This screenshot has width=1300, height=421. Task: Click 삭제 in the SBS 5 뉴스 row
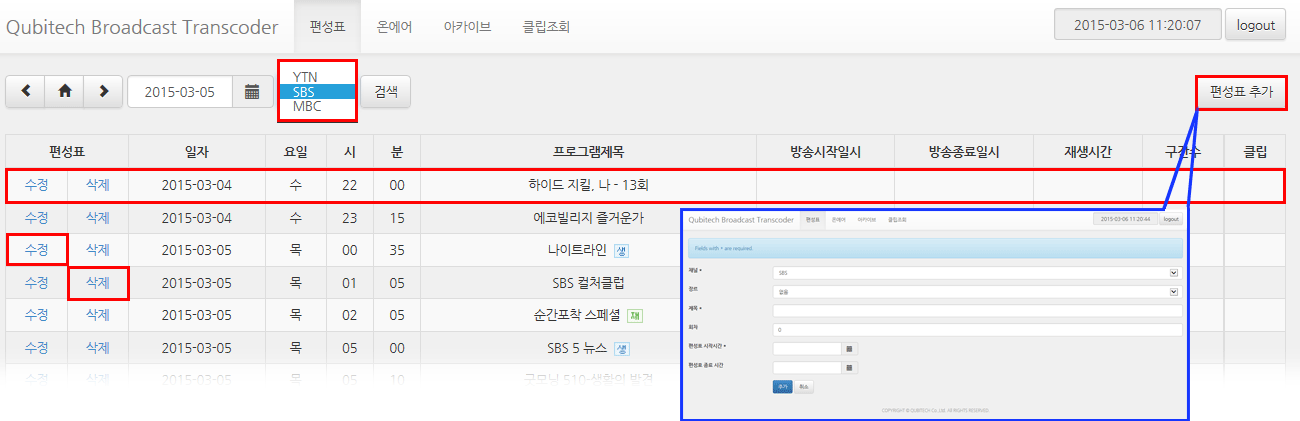[98, 348]
